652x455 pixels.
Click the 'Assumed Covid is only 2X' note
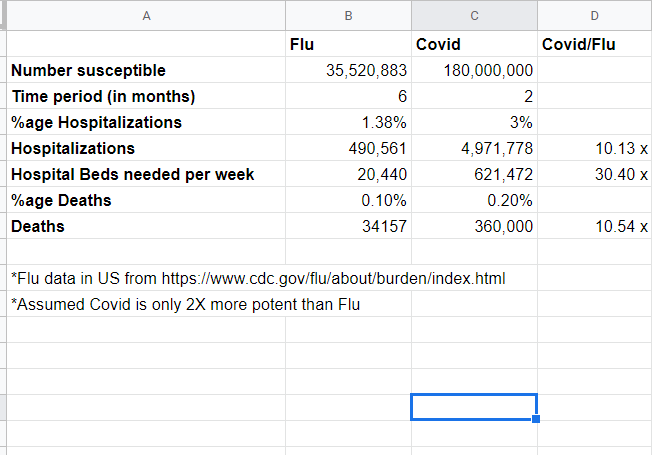[x=185, y=304]
